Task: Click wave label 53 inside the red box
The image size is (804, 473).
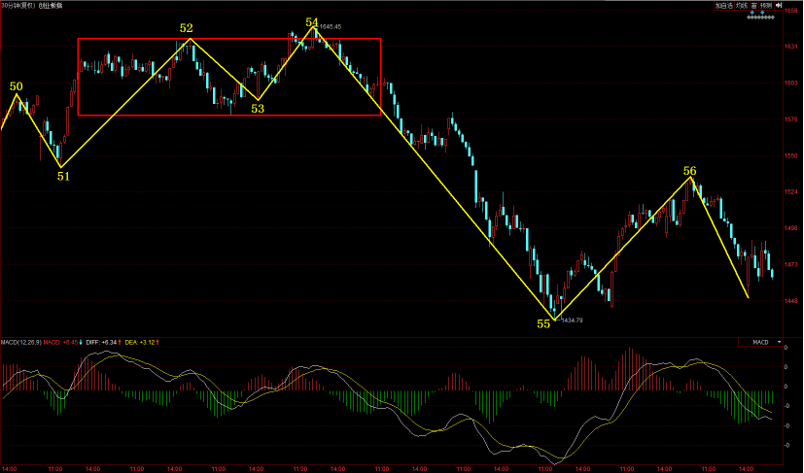Action: coord(258,109)
